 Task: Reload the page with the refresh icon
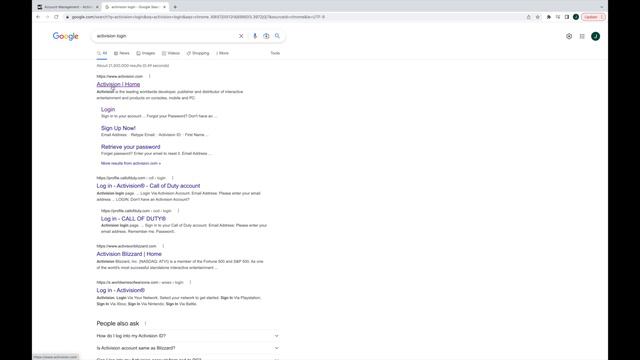click(56, 17)
